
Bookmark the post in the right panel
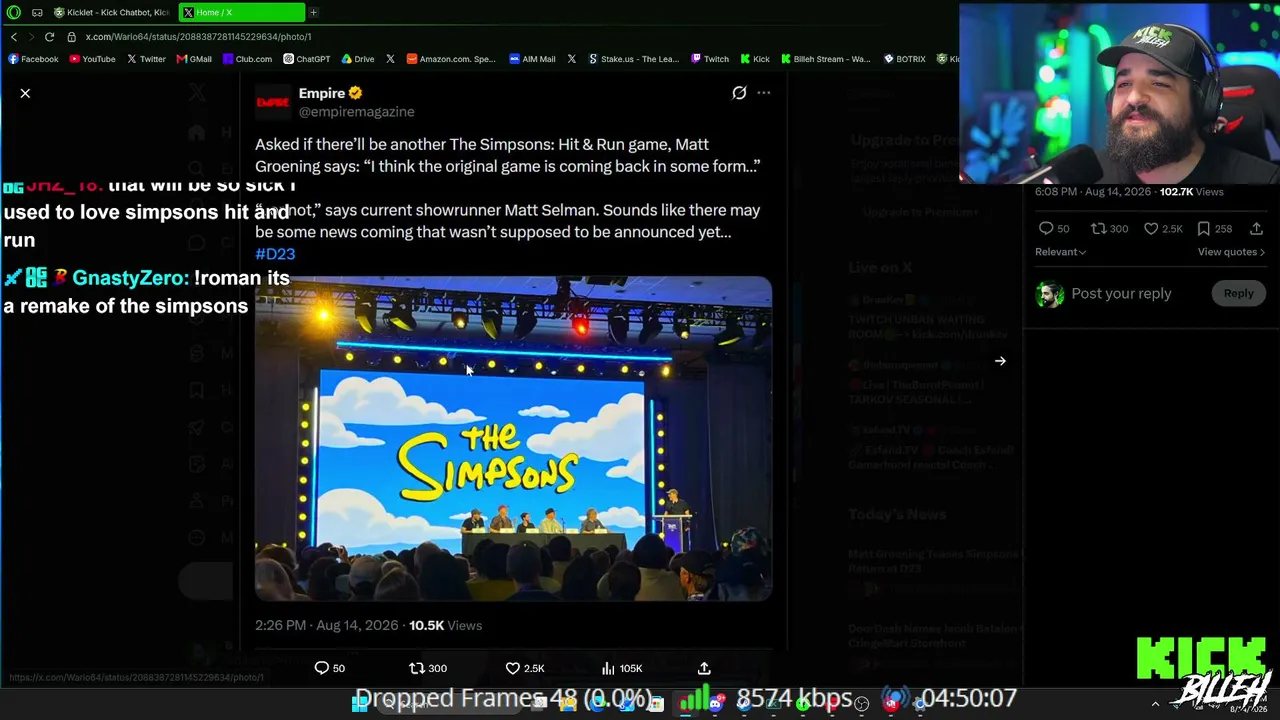1204,229
